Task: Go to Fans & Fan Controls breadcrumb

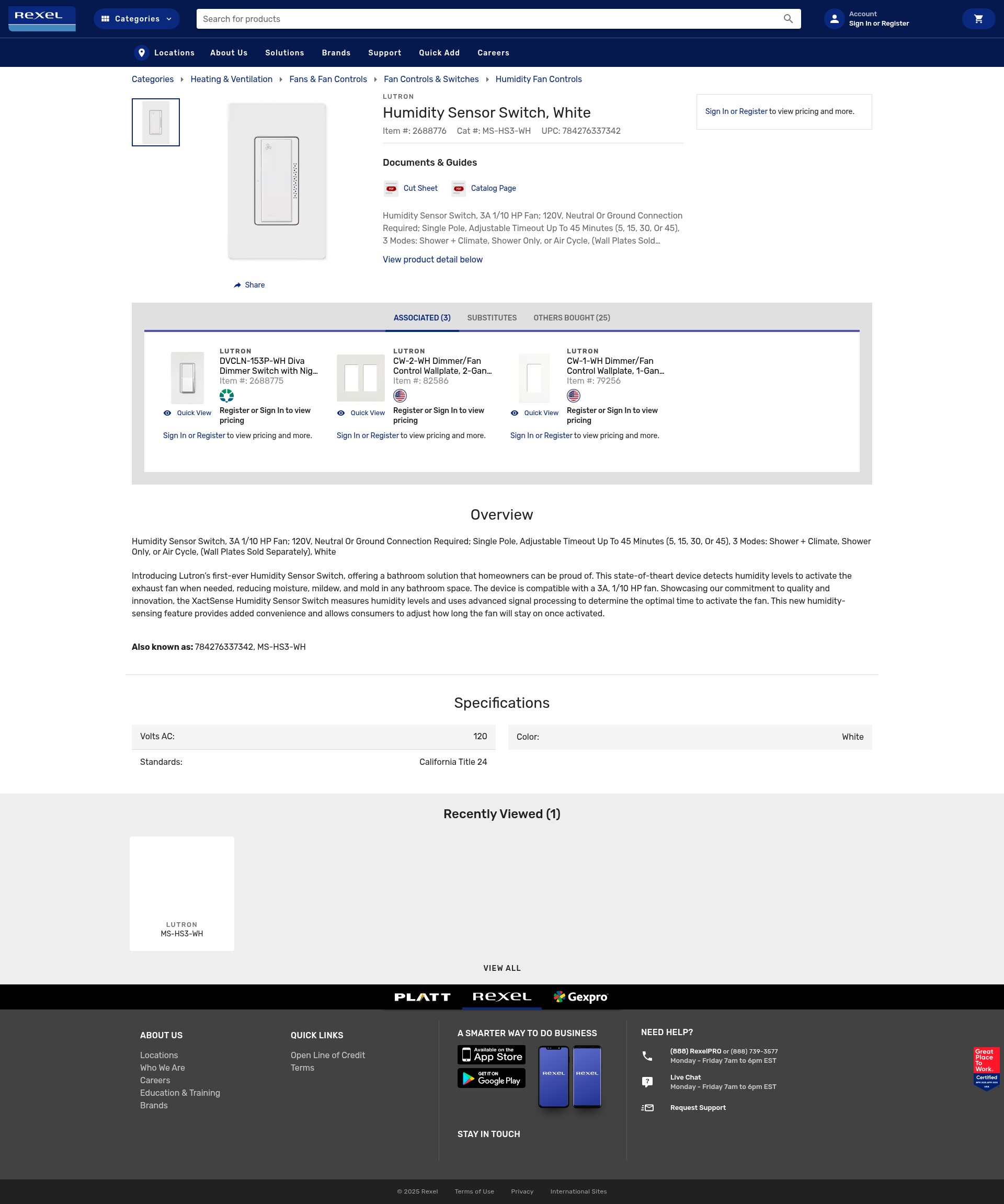Action: [328, 79]
